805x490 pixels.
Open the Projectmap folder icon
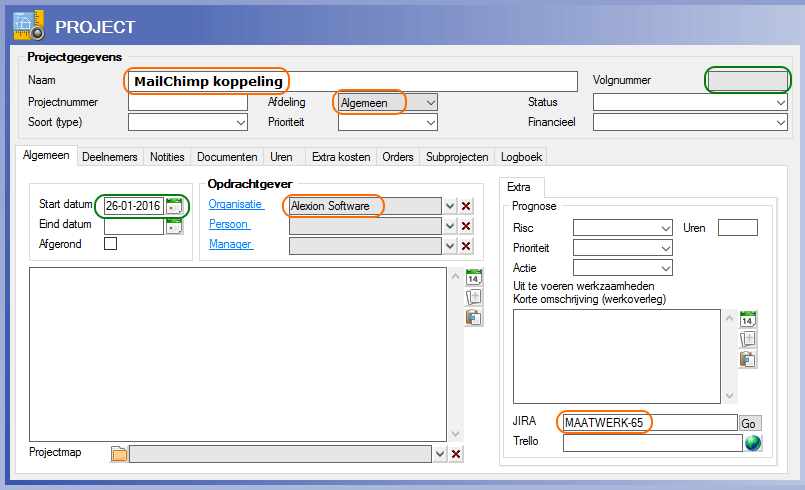(x=119, y=454)
